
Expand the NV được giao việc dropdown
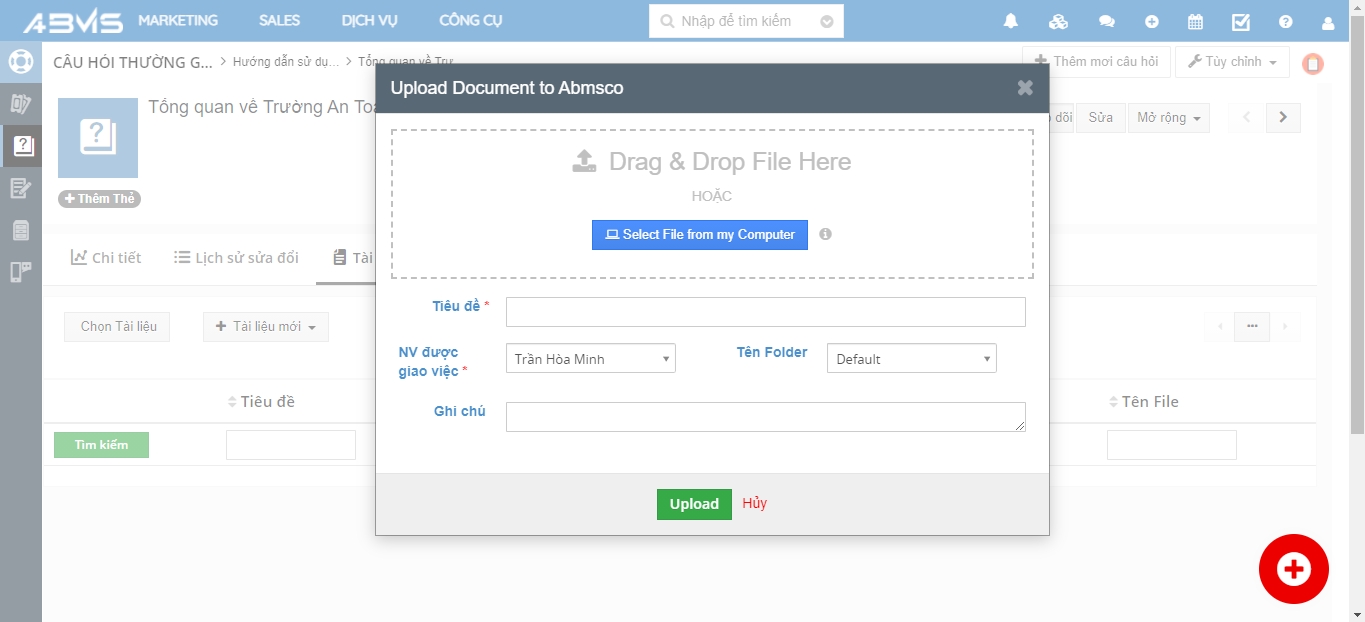[590, 359]
